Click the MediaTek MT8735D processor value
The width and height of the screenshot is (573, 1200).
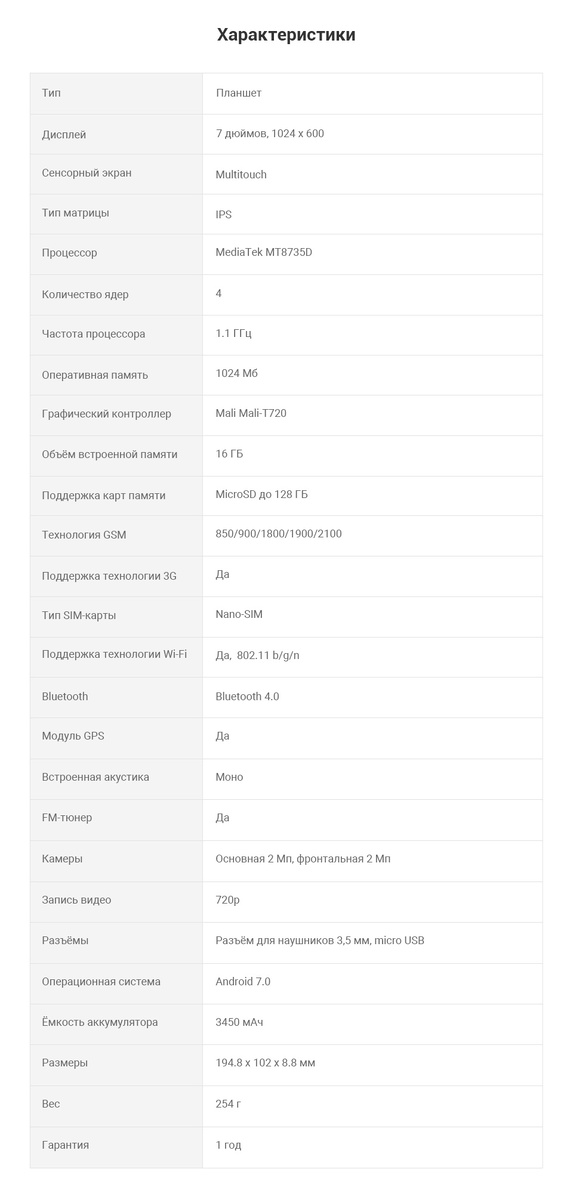(264, 253)
